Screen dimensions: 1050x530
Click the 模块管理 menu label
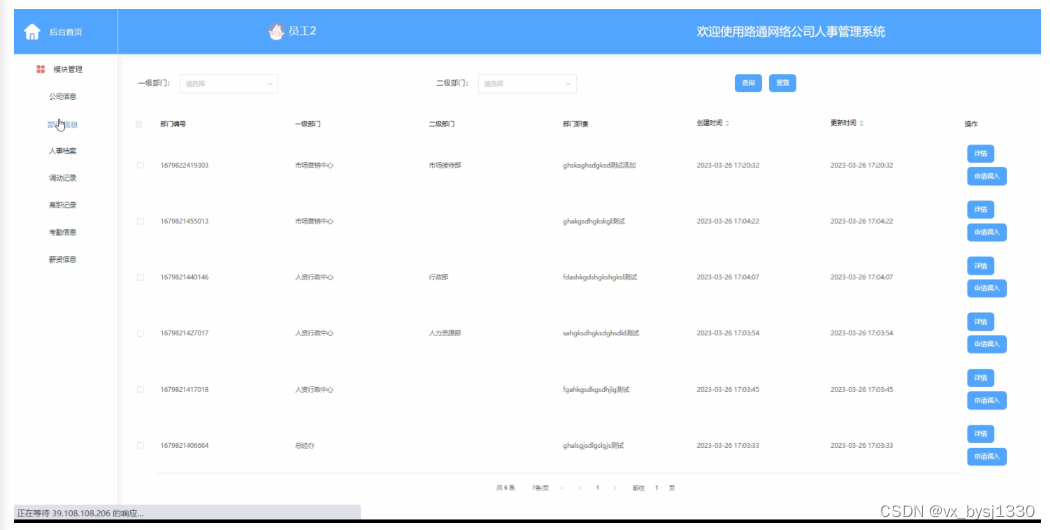[68, 69]
